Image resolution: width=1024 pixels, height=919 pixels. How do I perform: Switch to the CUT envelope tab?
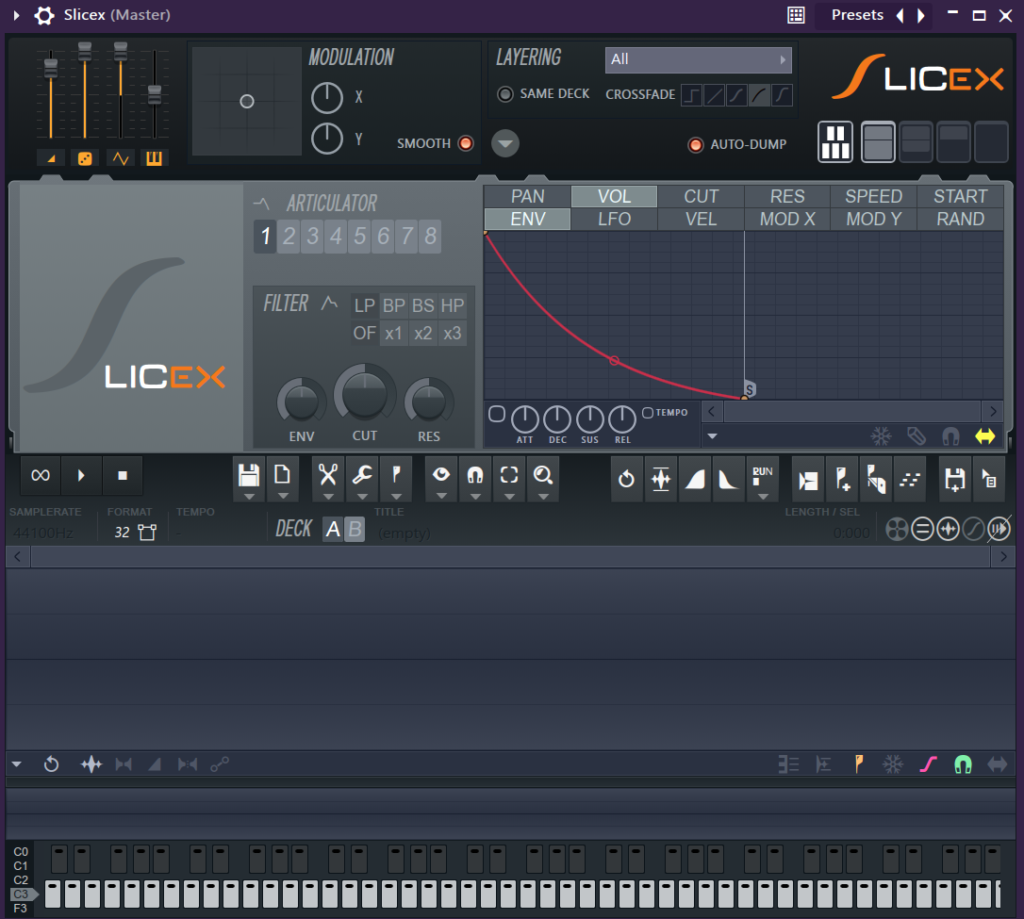tap(701, 196)
